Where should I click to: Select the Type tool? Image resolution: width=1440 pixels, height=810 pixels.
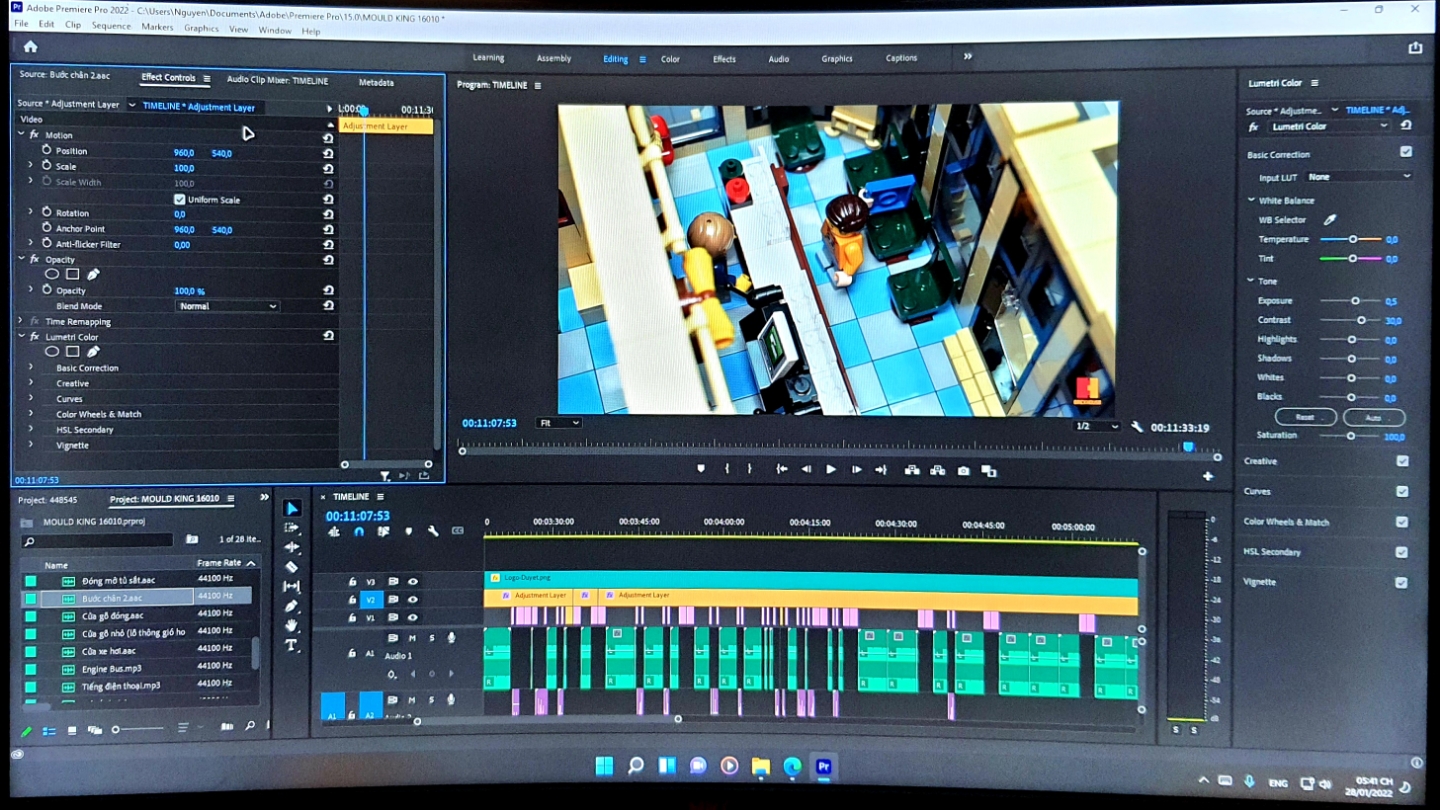tap(292, 646)
